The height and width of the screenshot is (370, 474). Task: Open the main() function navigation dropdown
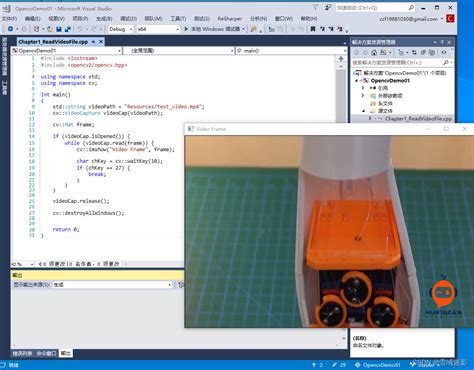291,51
